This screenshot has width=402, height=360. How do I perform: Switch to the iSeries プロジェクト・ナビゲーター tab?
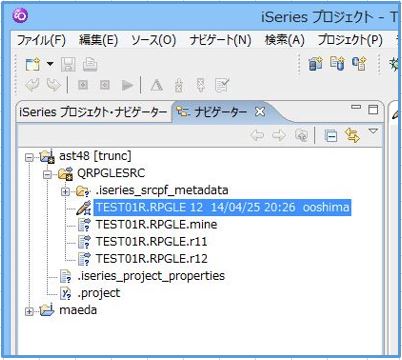pos(93,112)
